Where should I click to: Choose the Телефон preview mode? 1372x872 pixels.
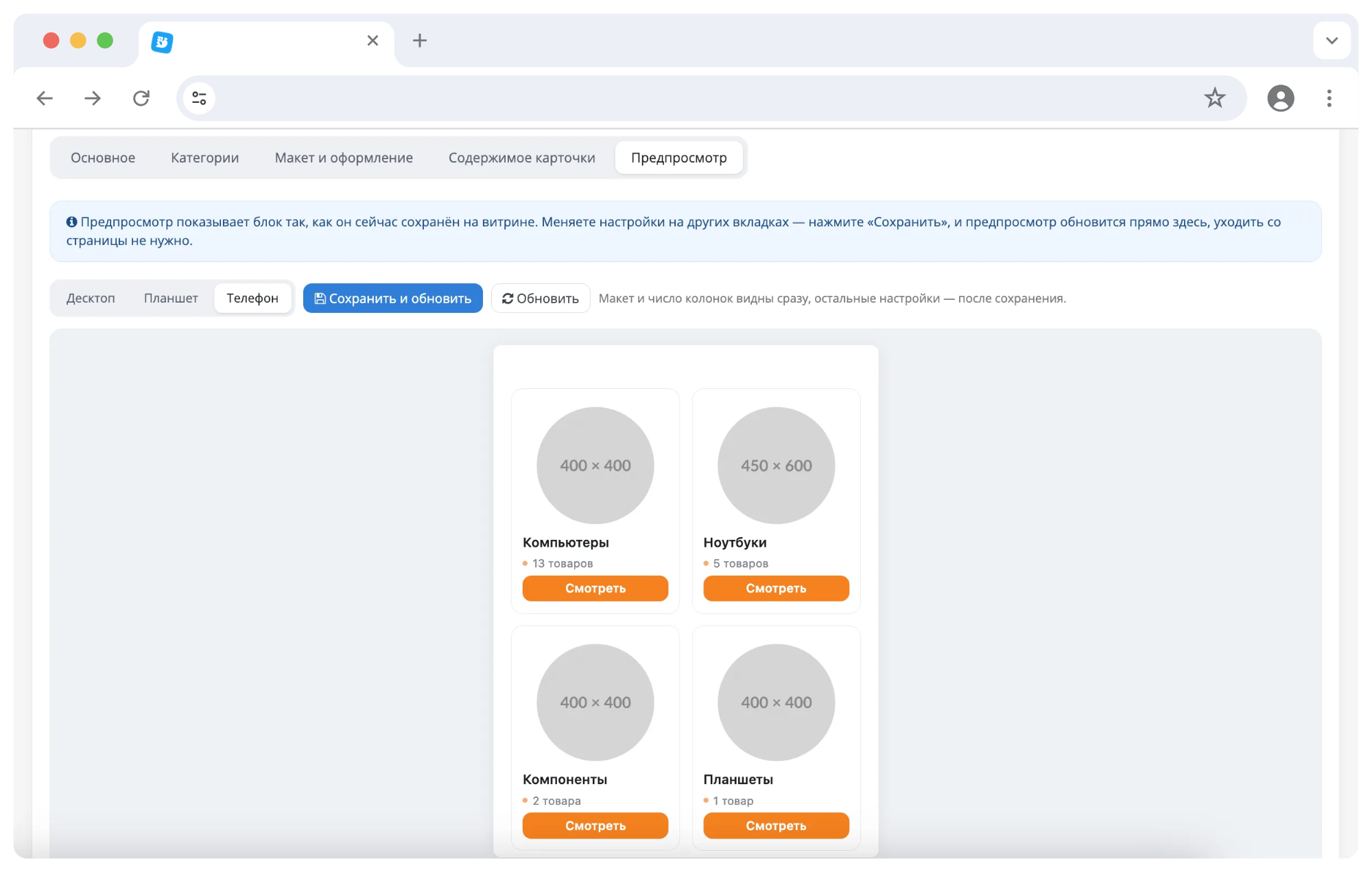pyautogui.click(x=252, y=298)
